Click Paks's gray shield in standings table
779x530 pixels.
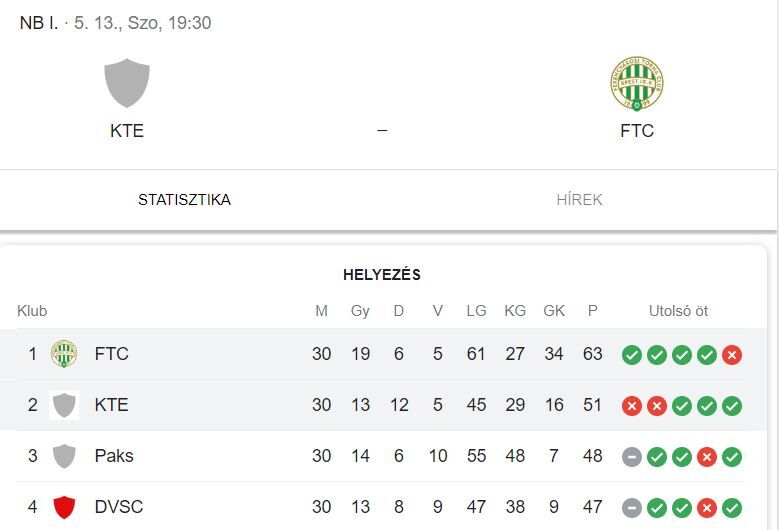(x=64, y=456)
